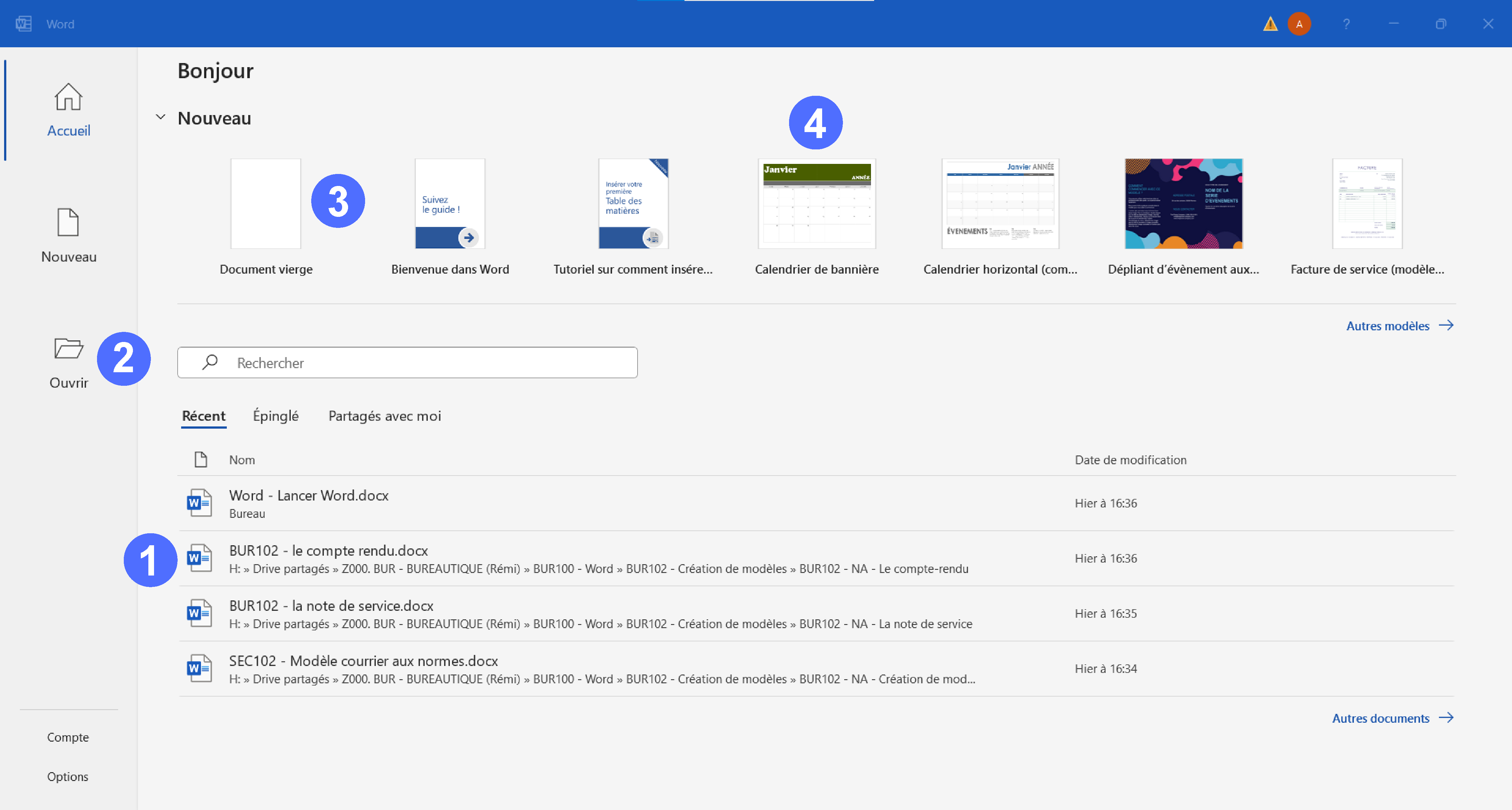Click the Ouvrir folder icon

(68, 348)
